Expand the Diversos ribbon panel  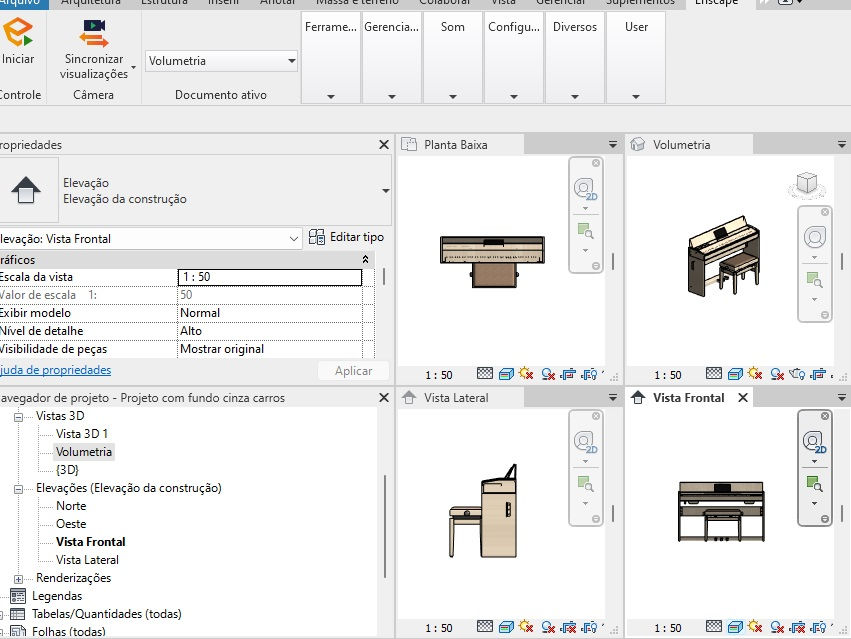point(574,97)
